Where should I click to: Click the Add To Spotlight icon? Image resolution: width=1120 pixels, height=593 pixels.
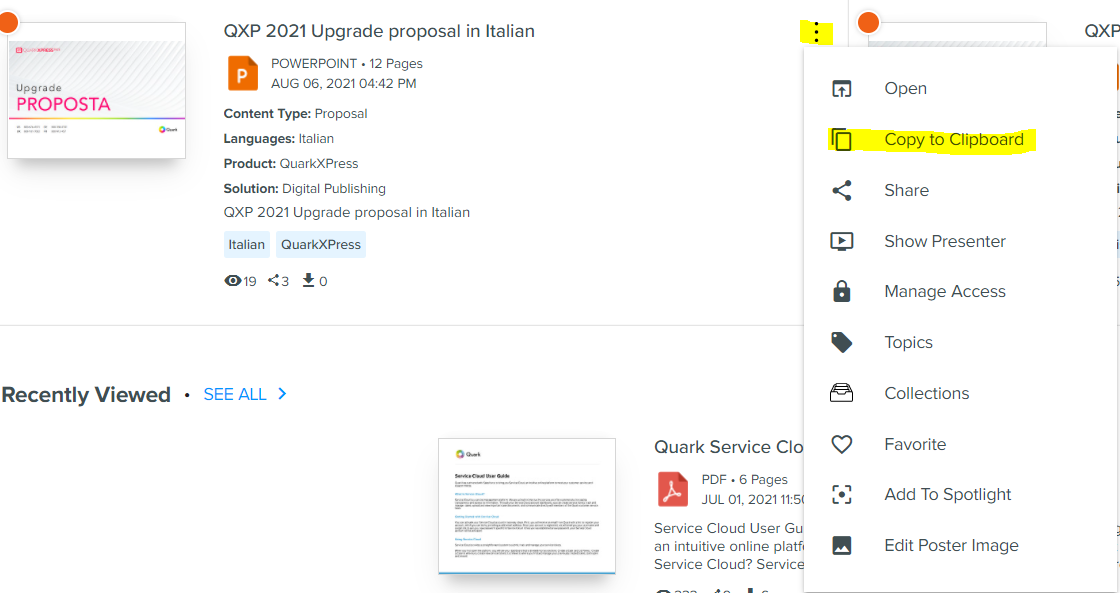point(842,494)
